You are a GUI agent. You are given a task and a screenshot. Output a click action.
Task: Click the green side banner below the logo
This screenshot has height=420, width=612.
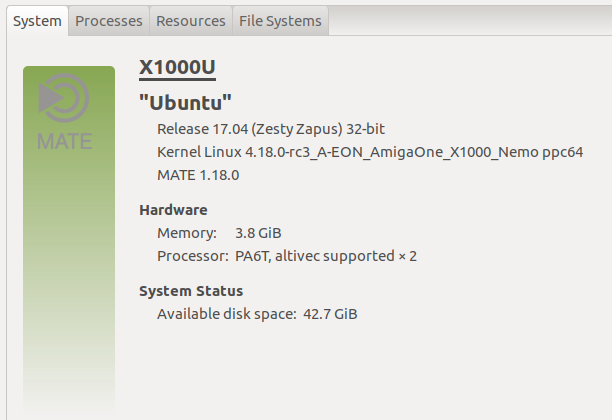tap(68, 280)
